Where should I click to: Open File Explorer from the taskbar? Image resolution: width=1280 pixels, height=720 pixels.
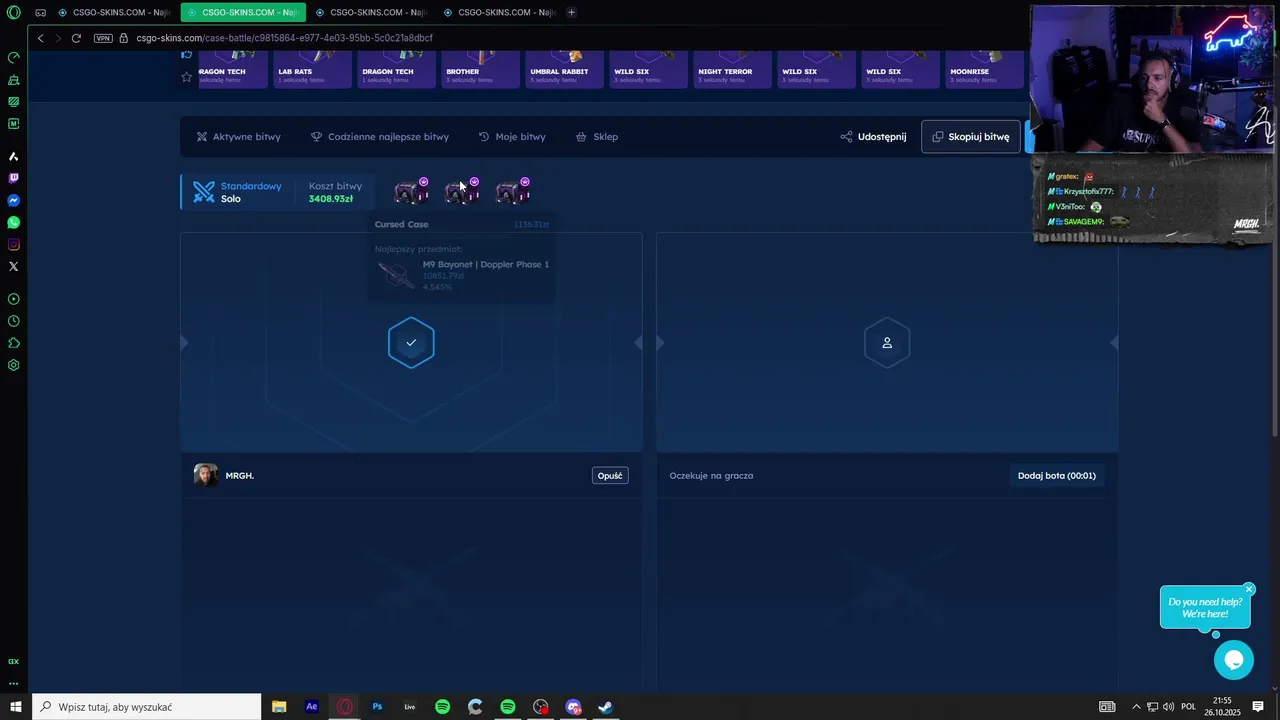click(x=279, y=707)
